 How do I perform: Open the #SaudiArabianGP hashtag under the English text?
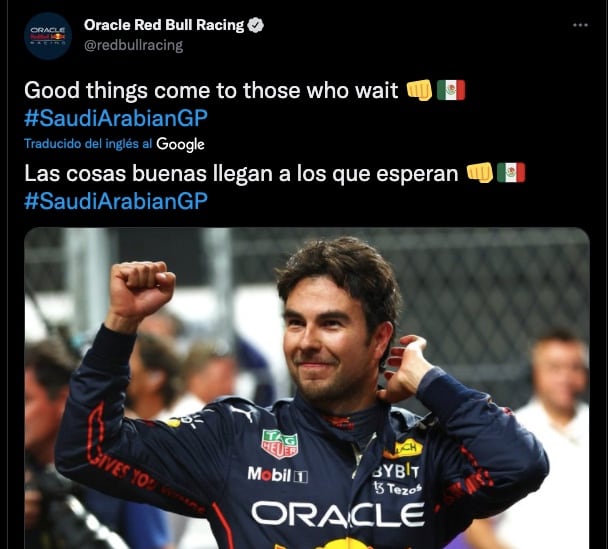point(116,118)
